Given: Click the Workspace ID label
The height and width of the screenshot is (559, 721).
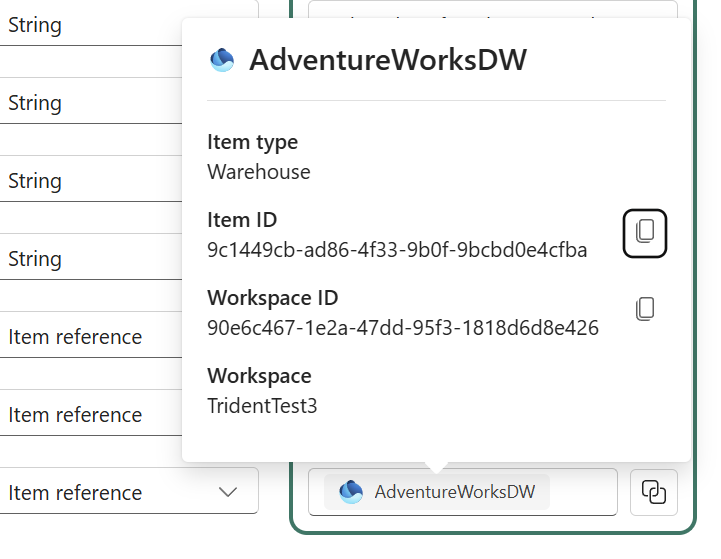Looking at the screenshot, I should [273, 298].
